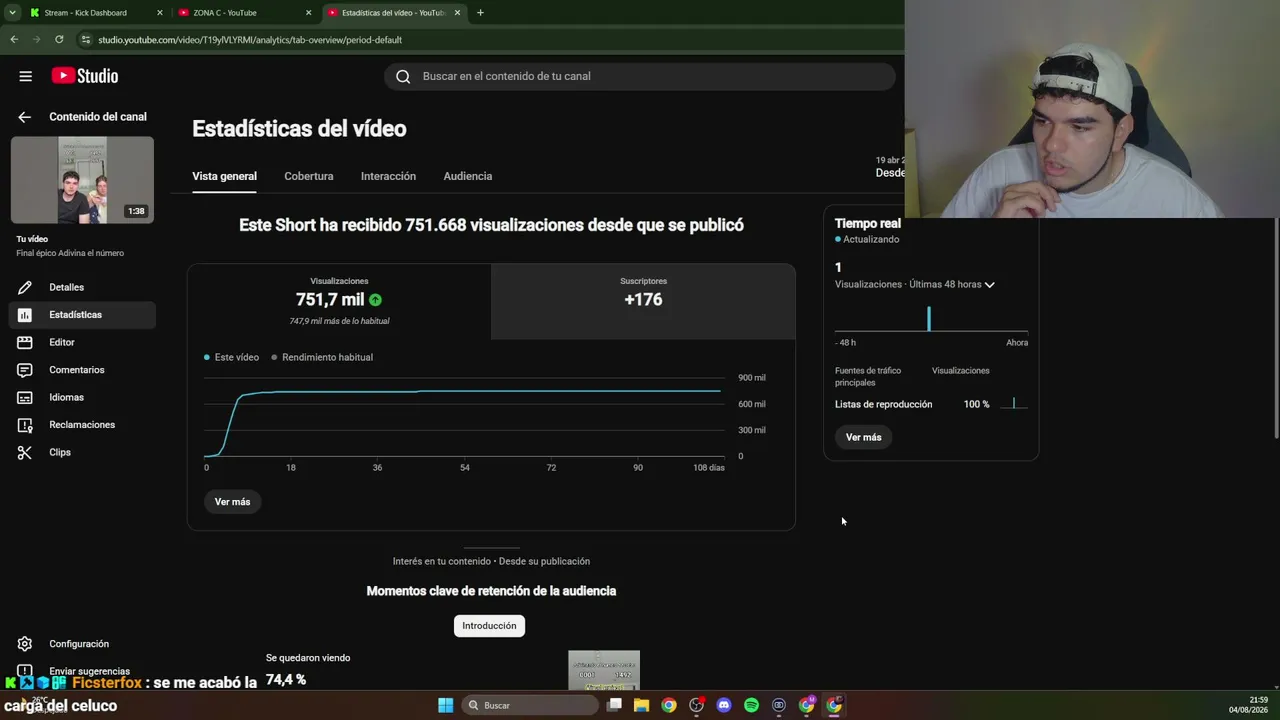
Task: Click Ver más under the views chart
Action: [232, 502]
